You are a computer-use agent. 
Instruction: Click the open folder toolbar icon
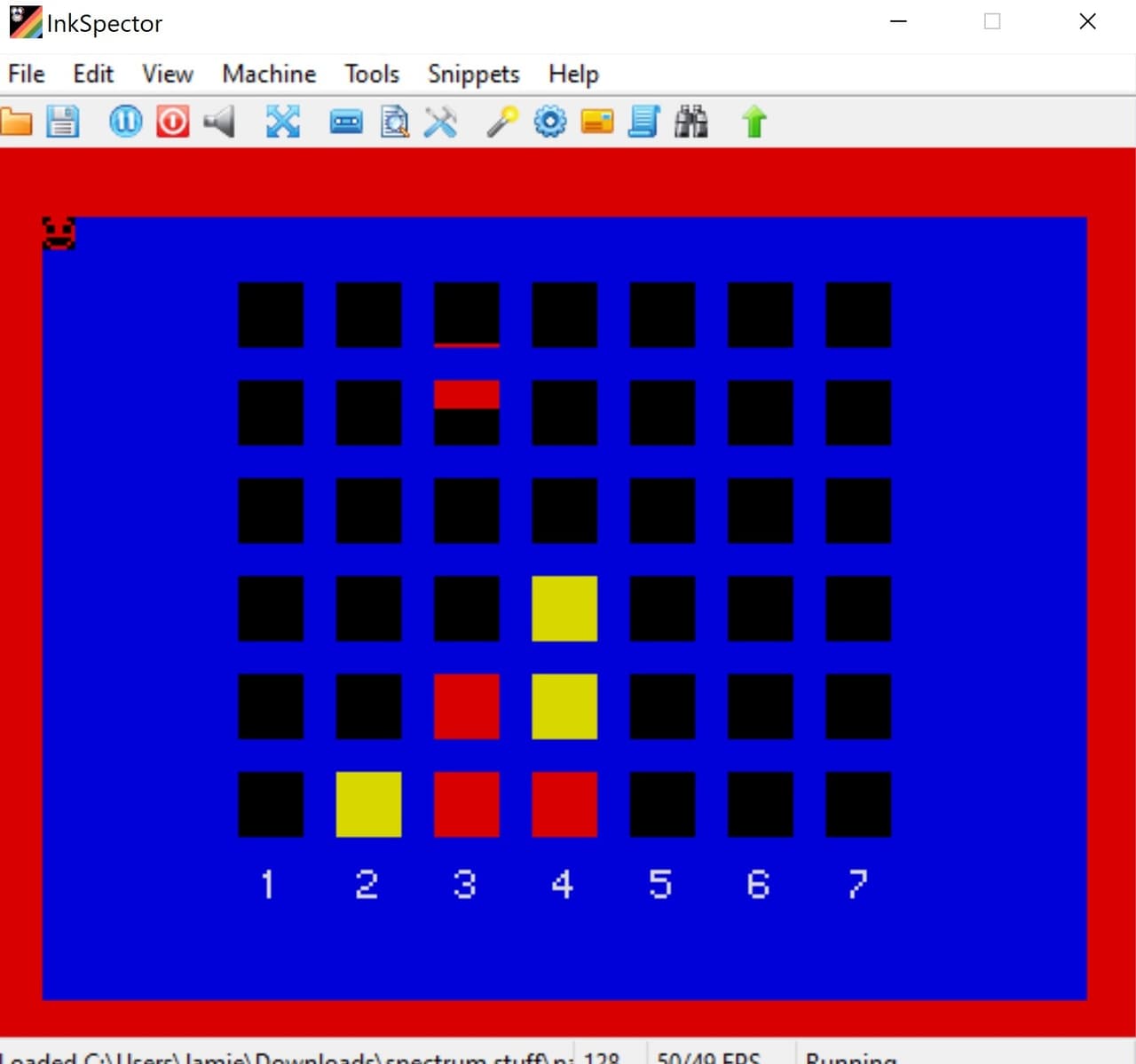16,122
